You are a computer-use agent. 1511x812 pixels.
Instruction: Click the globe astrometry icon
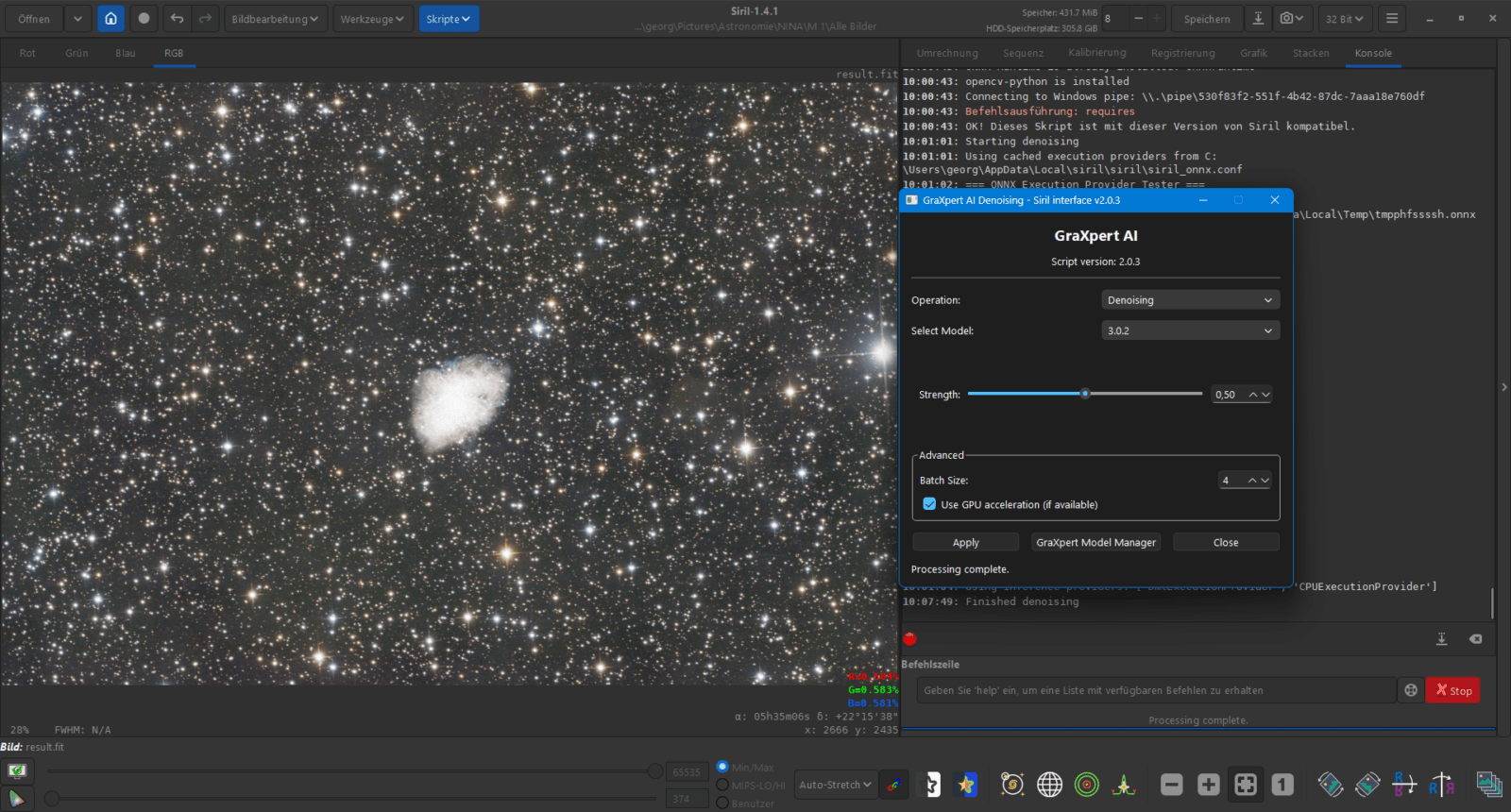click(x=1049, y=785)
